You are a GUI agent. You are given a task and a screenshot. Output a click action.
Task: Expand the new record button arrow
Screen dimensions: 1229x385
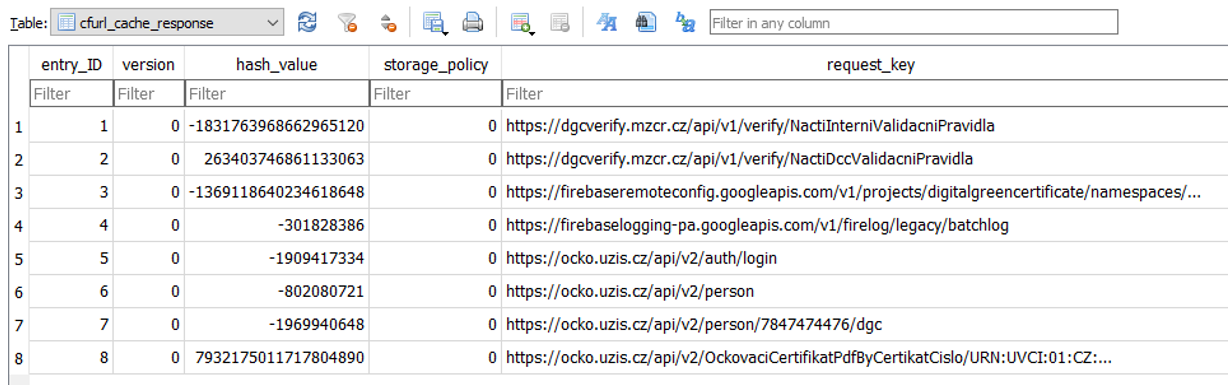(x=534, y=30)
